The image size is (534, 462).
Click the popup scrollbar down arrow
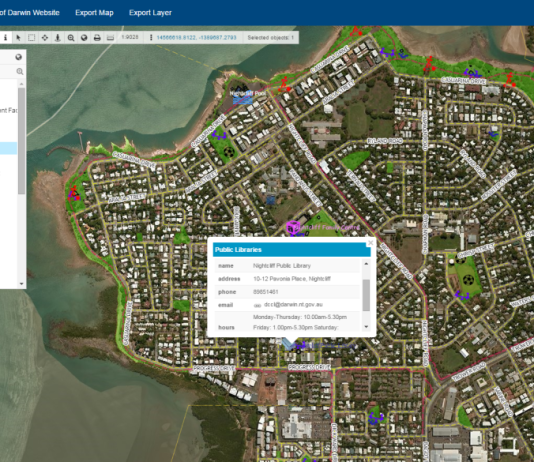click(366, 326)
